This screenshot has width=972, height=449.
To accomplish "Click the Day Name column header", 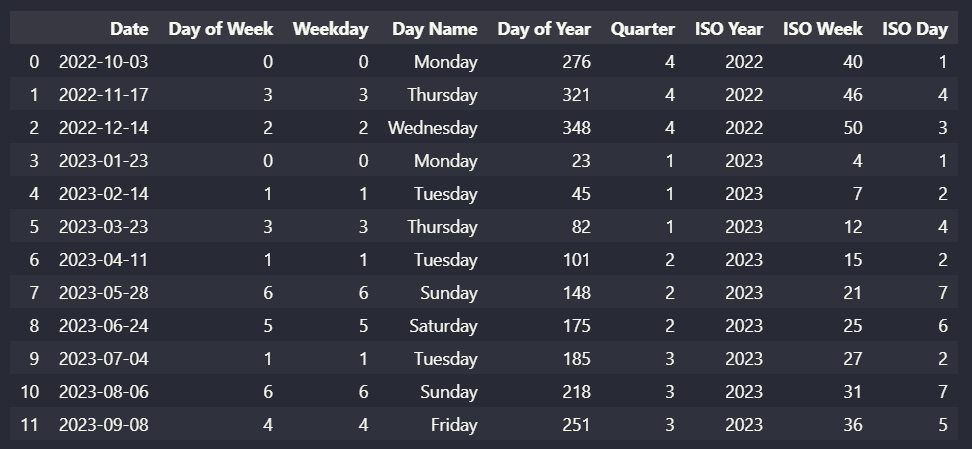I will [x=434, y=29].
